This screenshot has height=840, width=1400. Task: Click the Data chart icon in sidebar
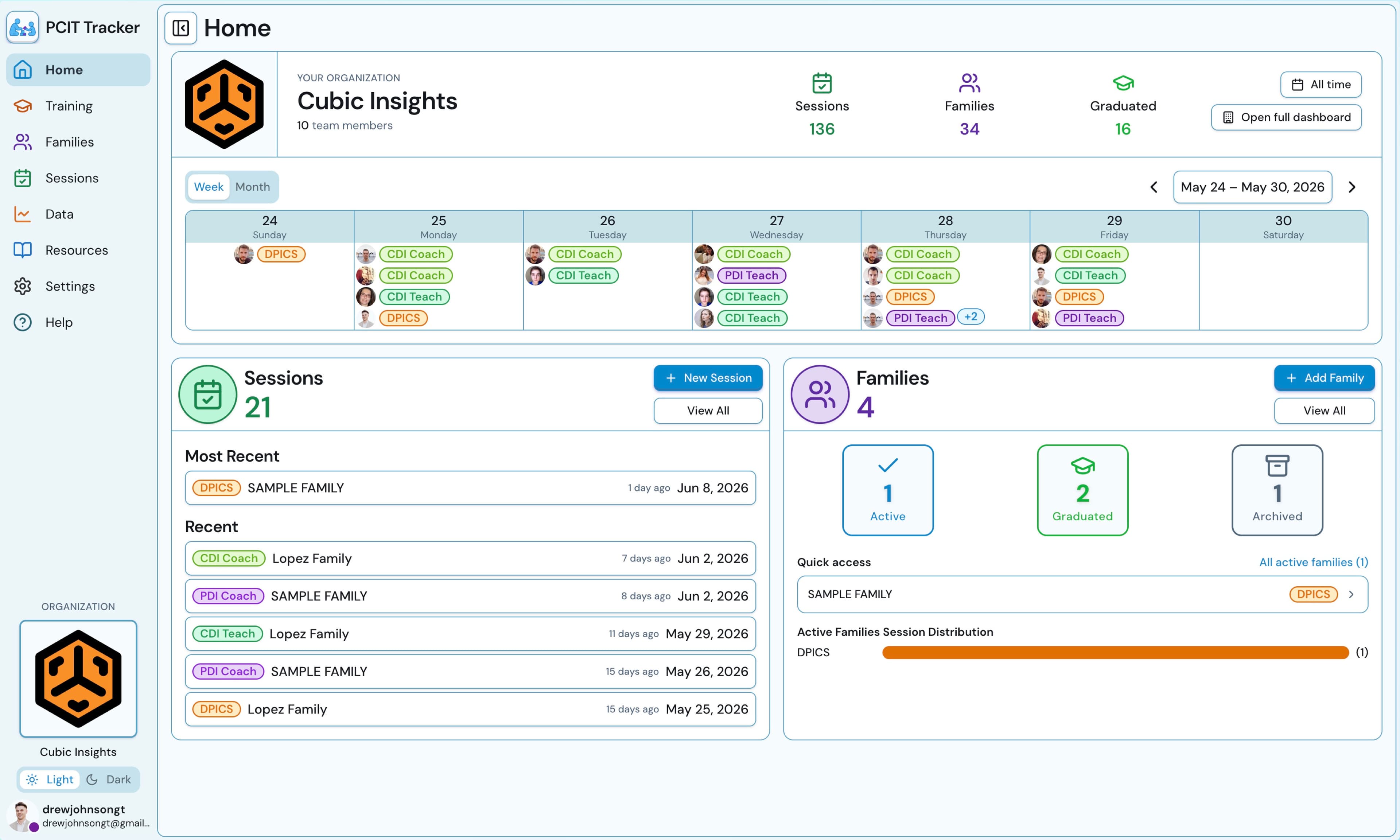click(x=23, y=214)
